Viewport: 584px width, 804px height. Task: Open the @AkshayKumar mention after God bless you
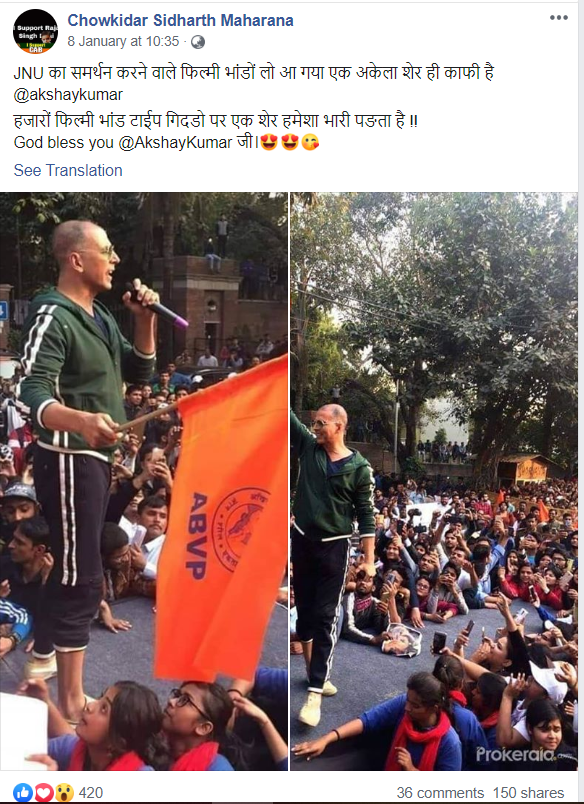[175, 142]
